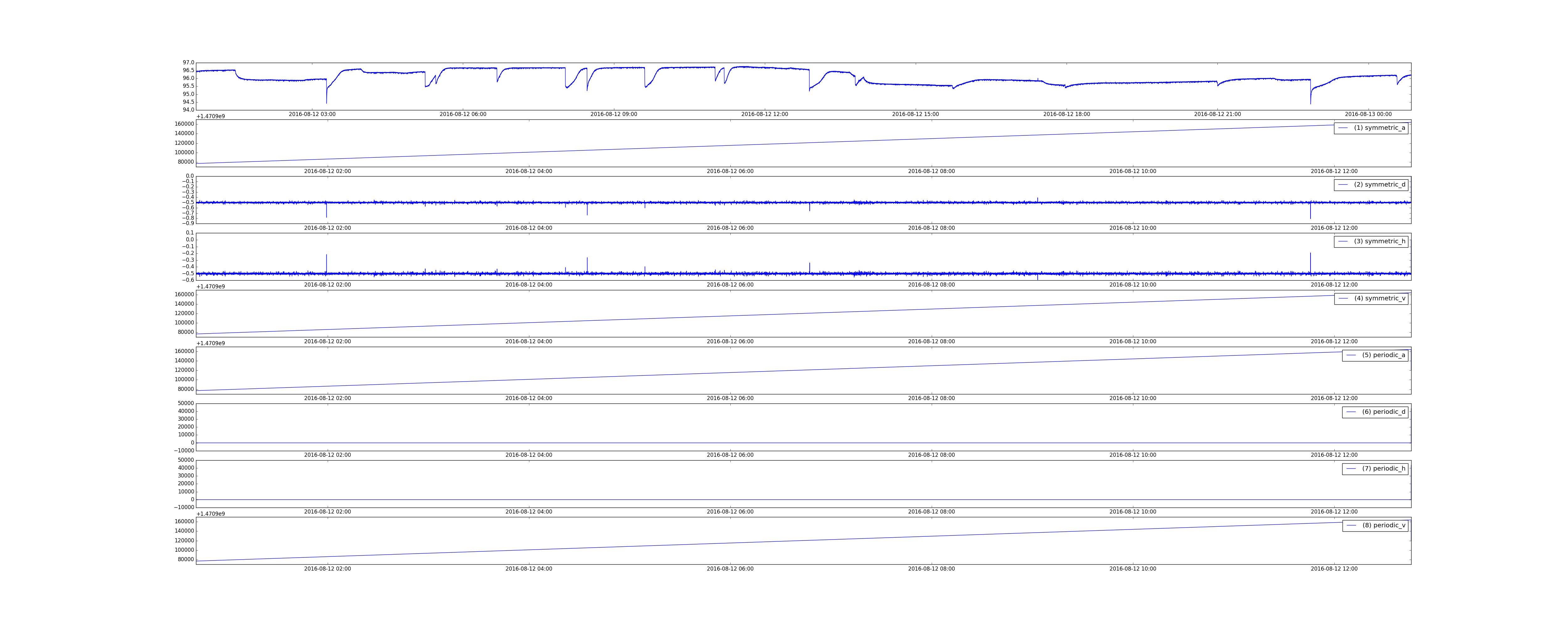
Task: Click the 2016-08-13 00:00 tick label
Action: [1368, 114]
